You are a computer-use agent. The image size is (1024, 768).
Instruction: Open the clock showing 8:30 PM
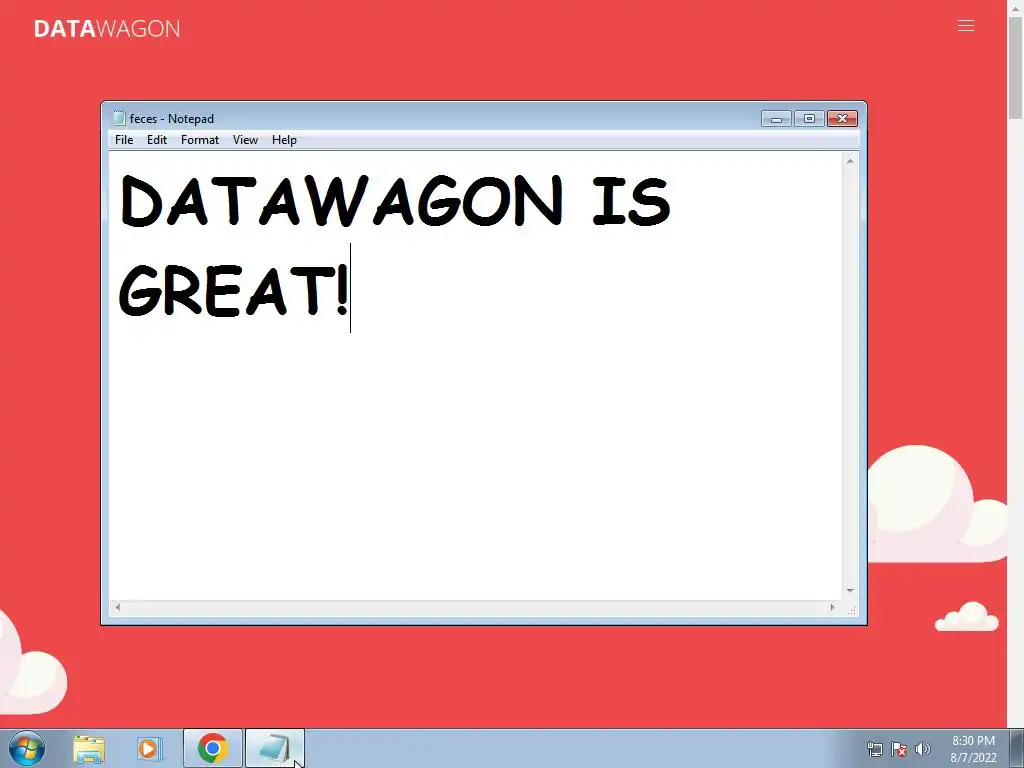click(x=973, y=749)
